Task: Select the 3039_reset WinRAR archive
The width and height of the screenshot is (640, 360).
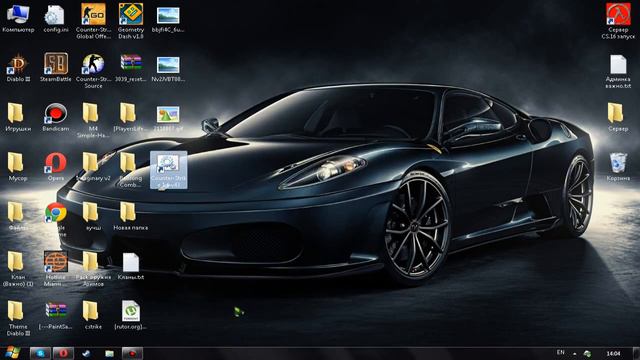Action: pyautogui.click(x=131, y=68)
